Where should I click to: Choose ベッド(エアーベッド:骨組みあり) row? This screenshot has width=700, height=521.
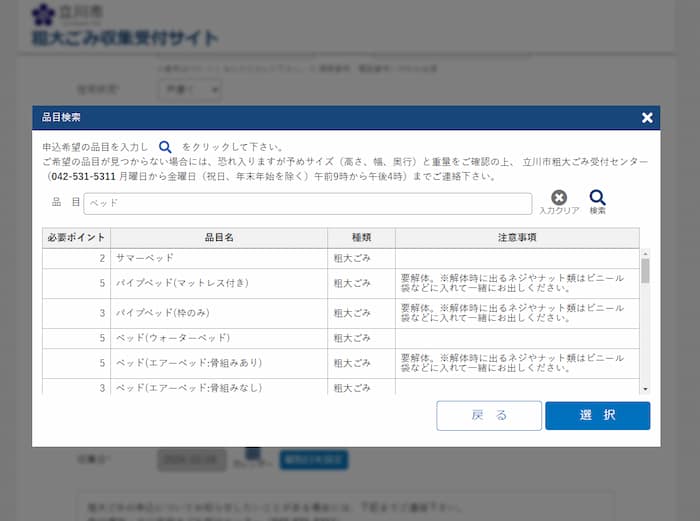click(218, 363)
